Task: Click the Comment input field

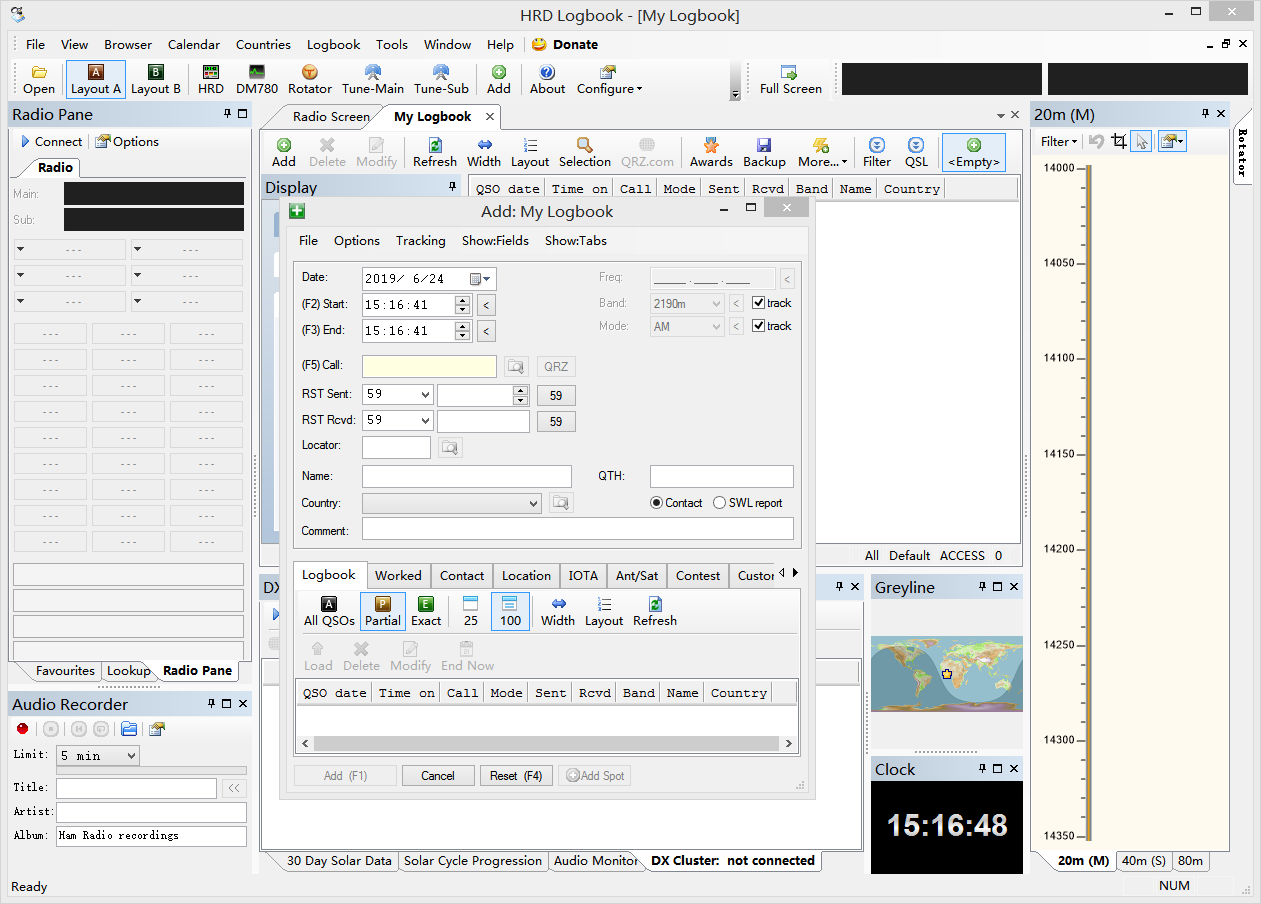Action: click(578, 530)
